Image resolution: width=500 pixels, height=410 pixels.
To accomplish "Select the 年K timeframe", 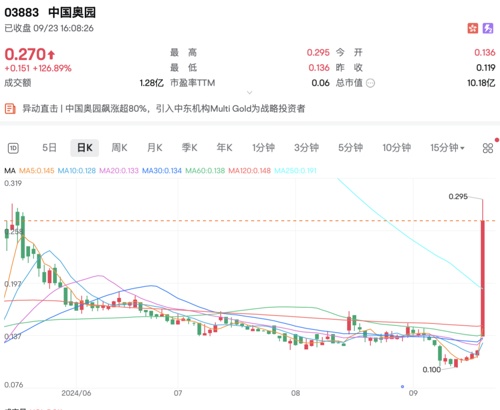I will 224,148.
